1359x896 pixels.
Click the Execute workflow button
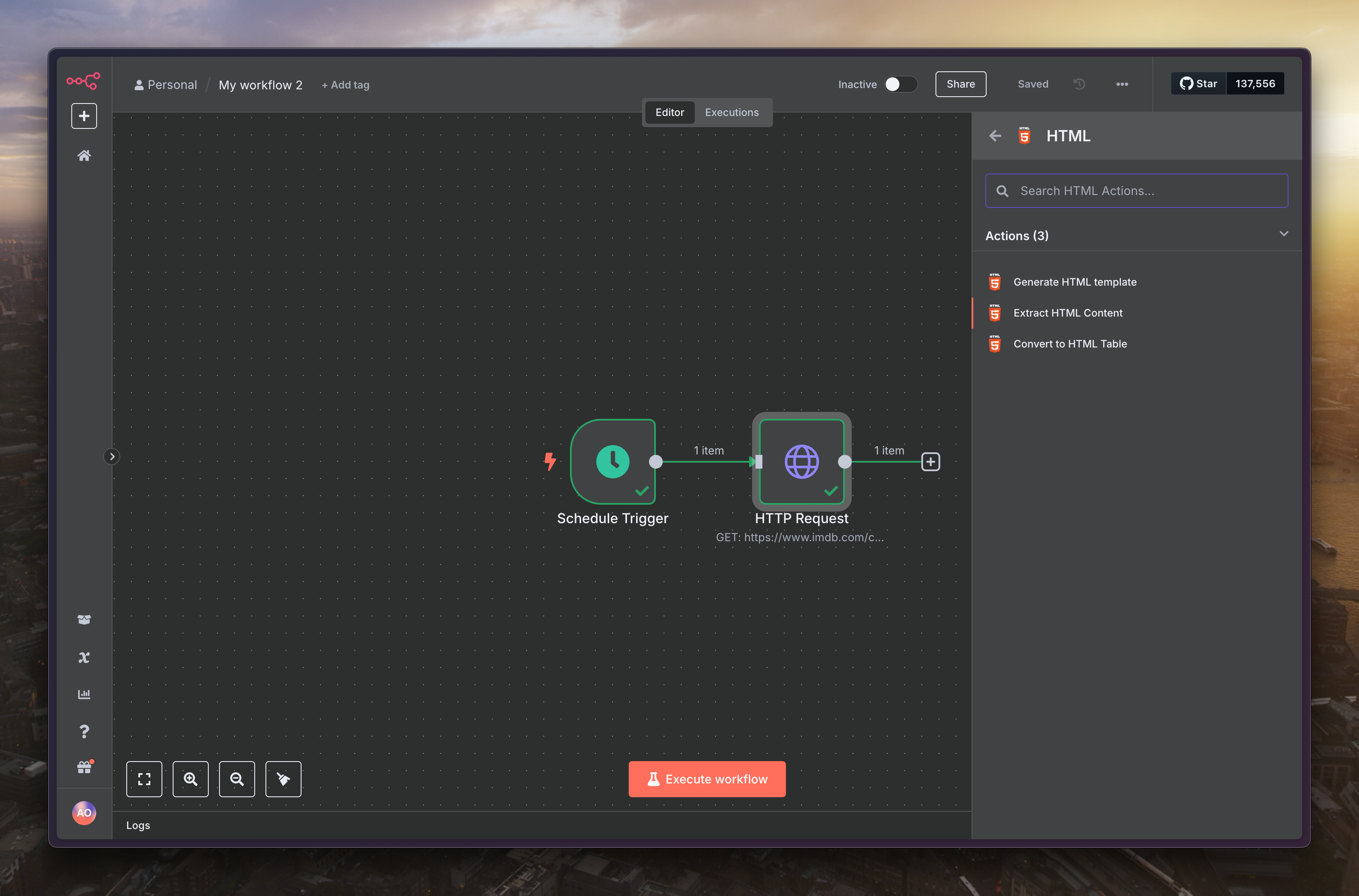point(707,779)
